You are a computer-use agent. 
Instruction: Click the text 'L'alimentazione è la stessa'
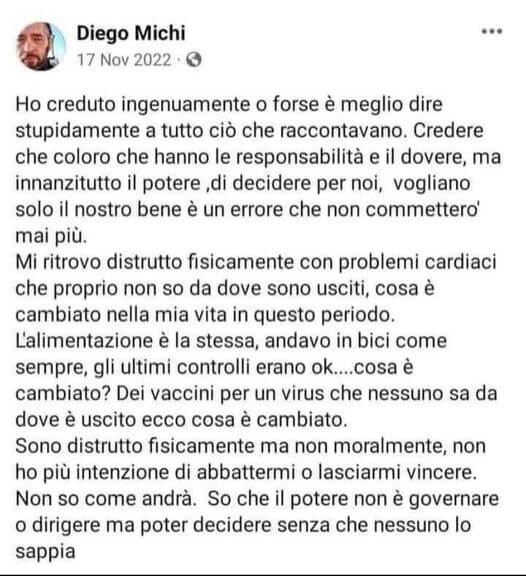(x=135, y=341)
